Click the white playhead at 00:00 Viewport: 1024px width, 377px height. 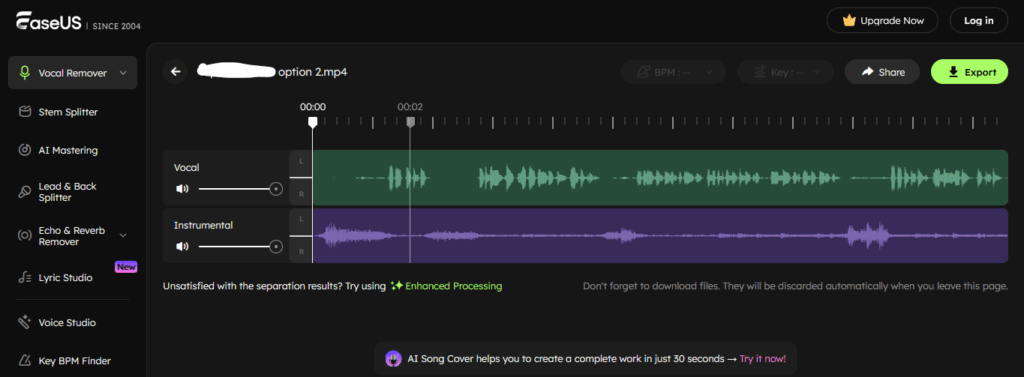point(313,122)
